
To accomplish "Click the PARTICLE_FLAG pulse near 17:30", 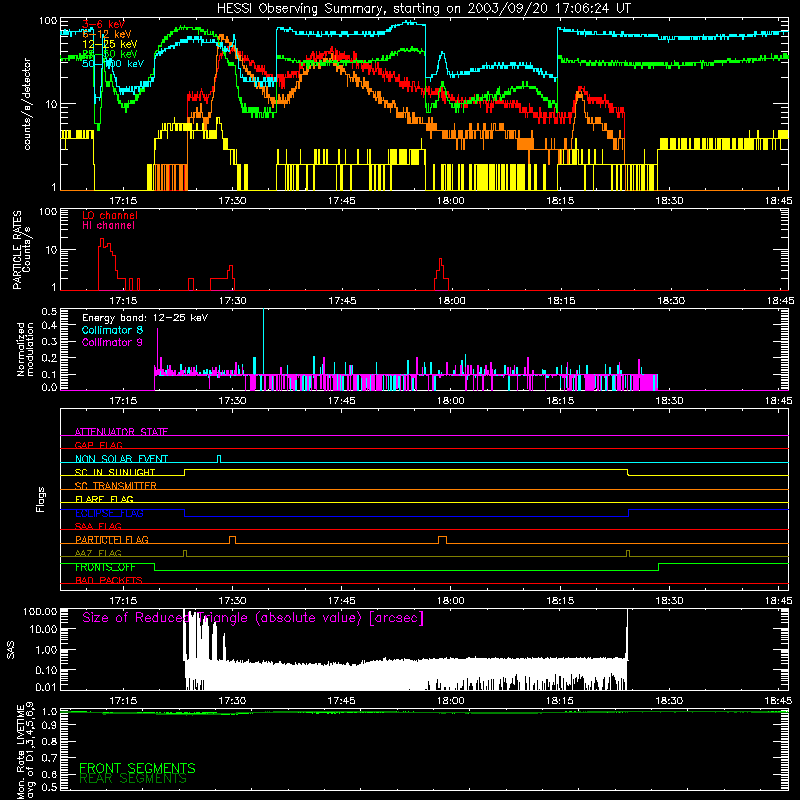I will pos(232,539).
